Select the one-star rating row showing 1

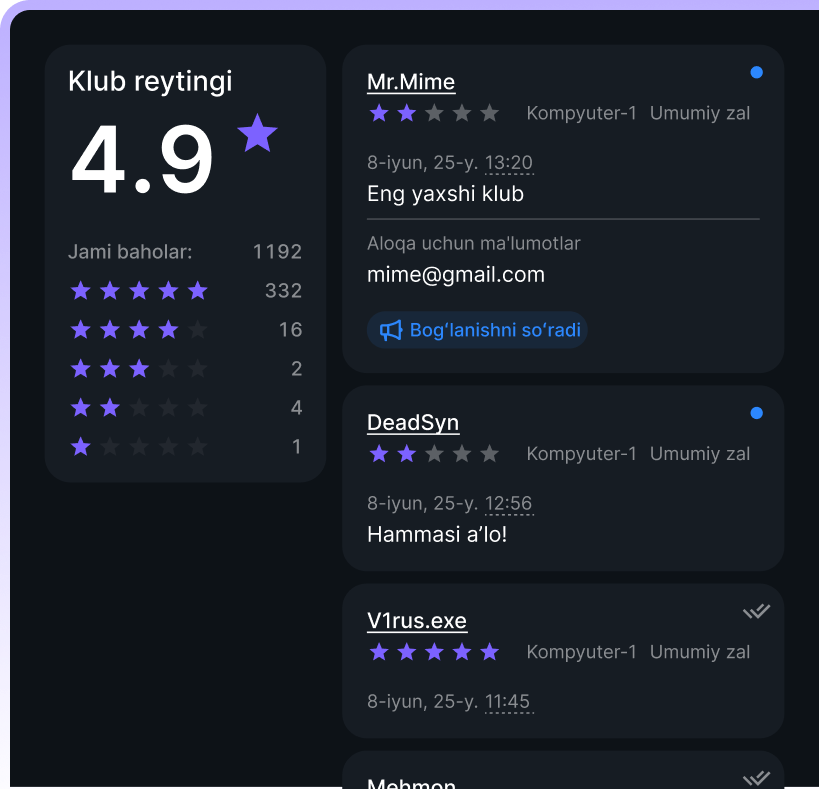pyautogui.click(x=185, y=446)
